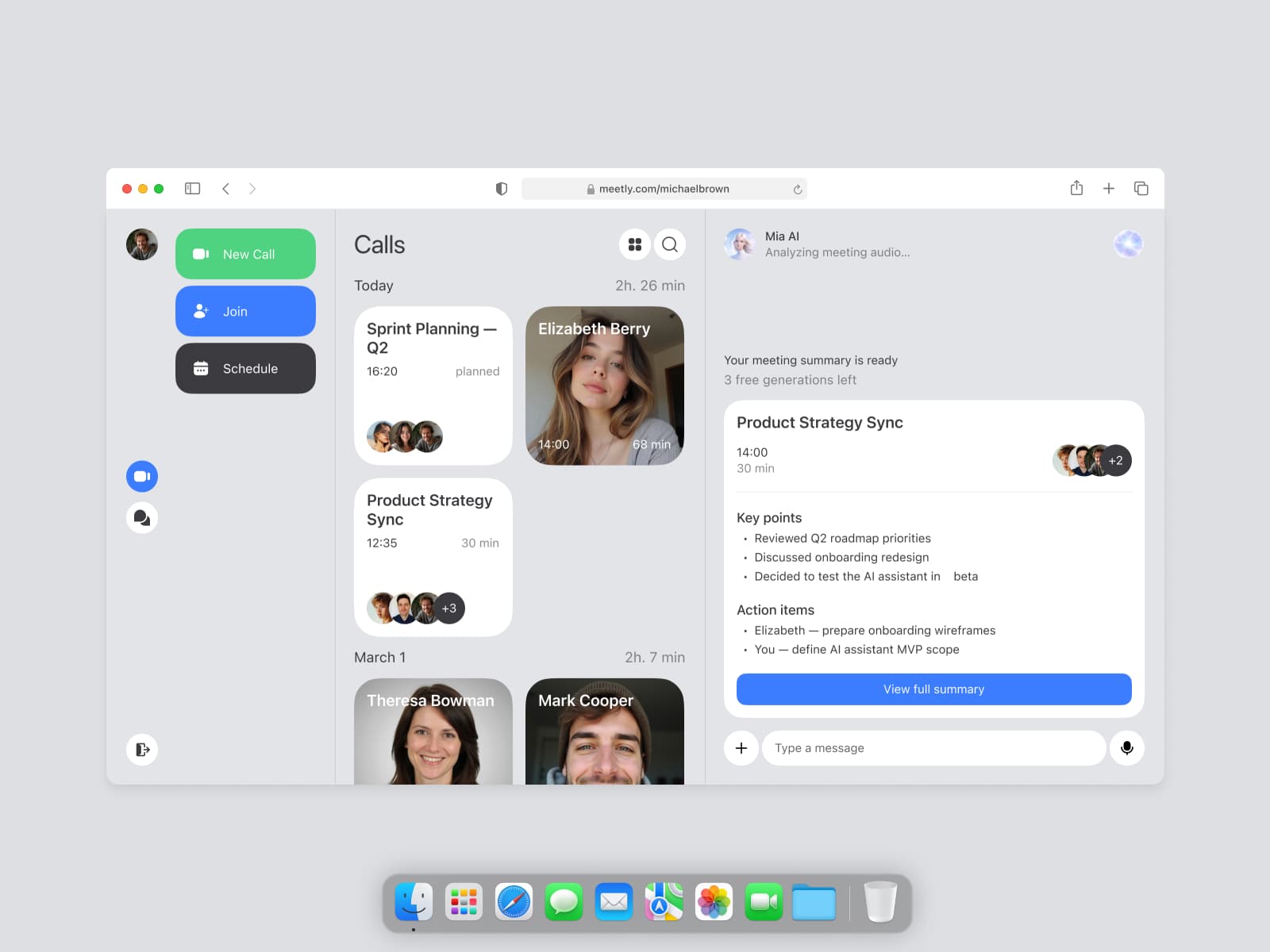Screen dimensions: 1270x952
Task: Type a message input field
Action: pos(933,748)
